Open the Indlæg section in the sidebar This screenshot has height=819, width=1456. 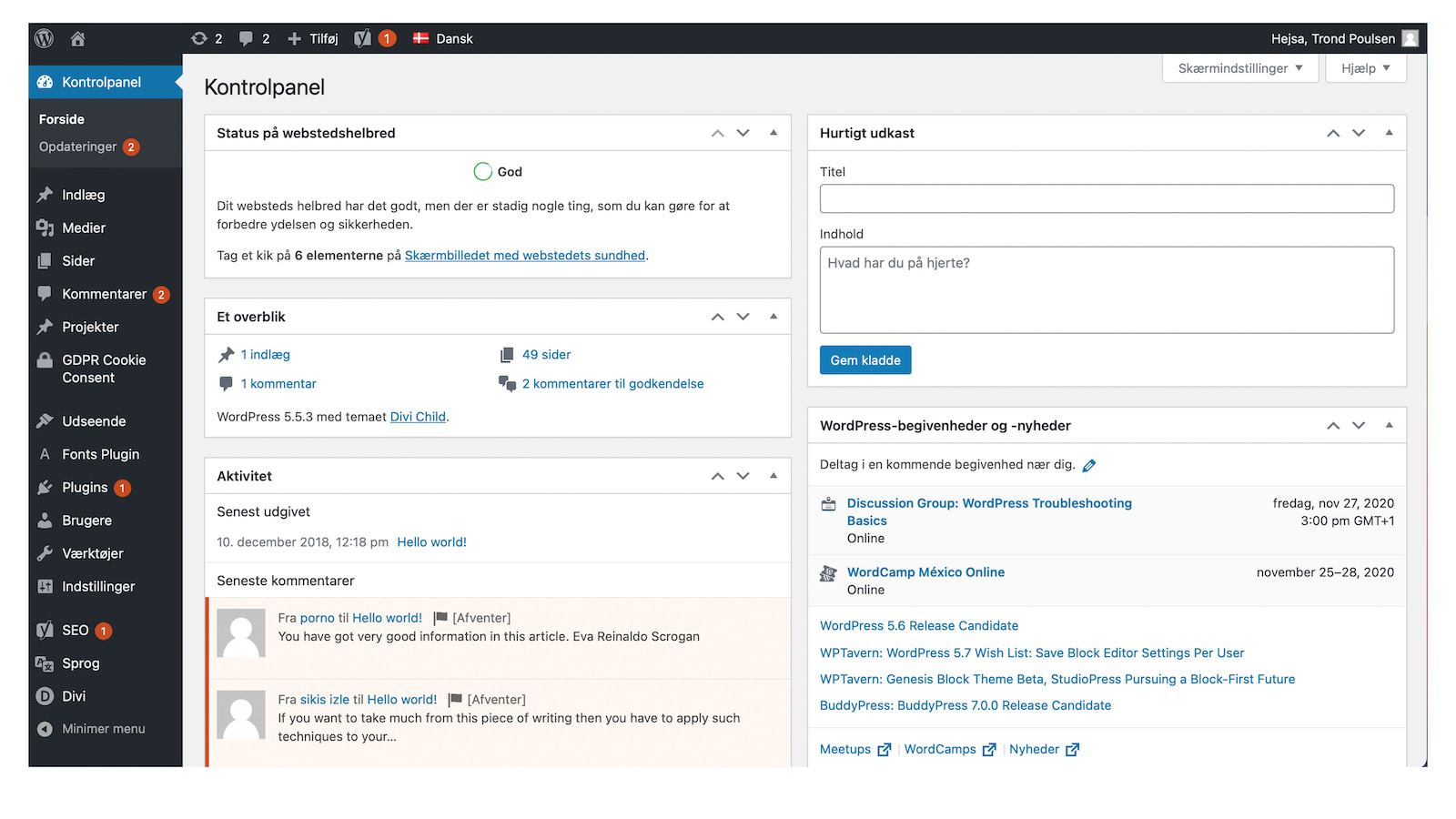click(x=82, y=194)
